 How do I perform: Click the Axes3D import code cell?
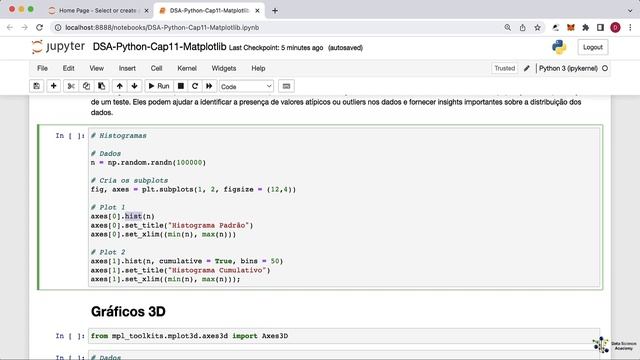(344, 336)
